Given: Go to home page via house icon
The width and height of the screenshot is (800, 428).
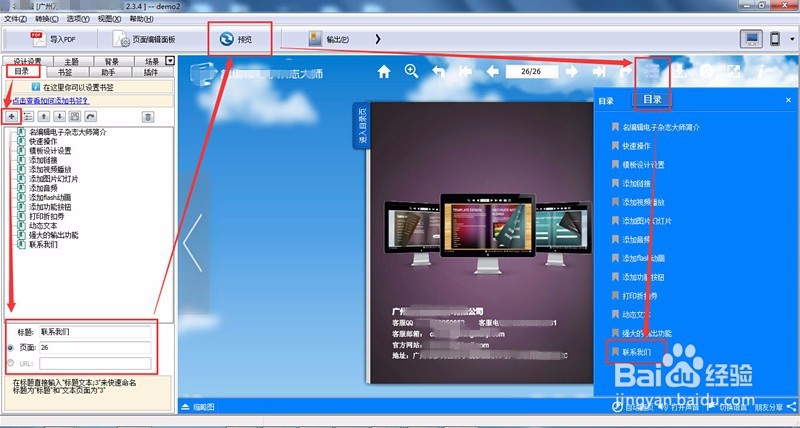Looking at the screenshot, I should coord(384,71).
